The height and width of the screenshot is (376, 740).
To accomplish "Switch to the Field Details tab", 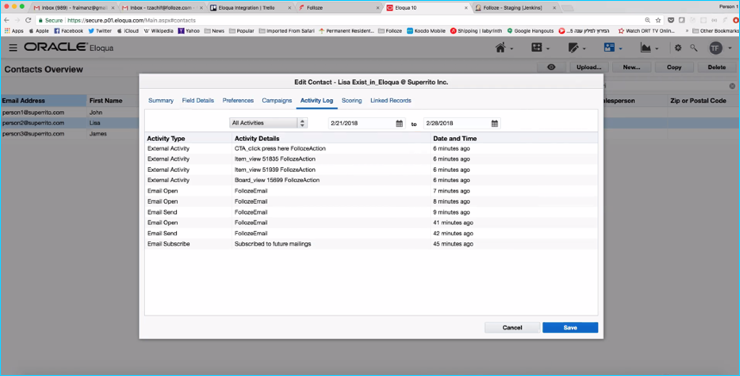I will pos(198,100).
